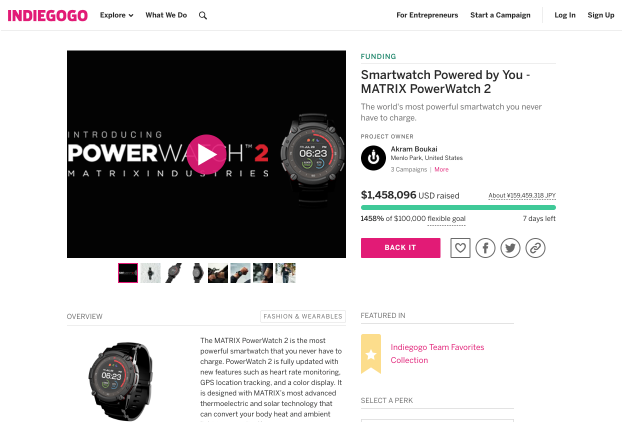Viewport: 622px width, 422px height.
Task: Click the BACK IT button
Action: 400,248
